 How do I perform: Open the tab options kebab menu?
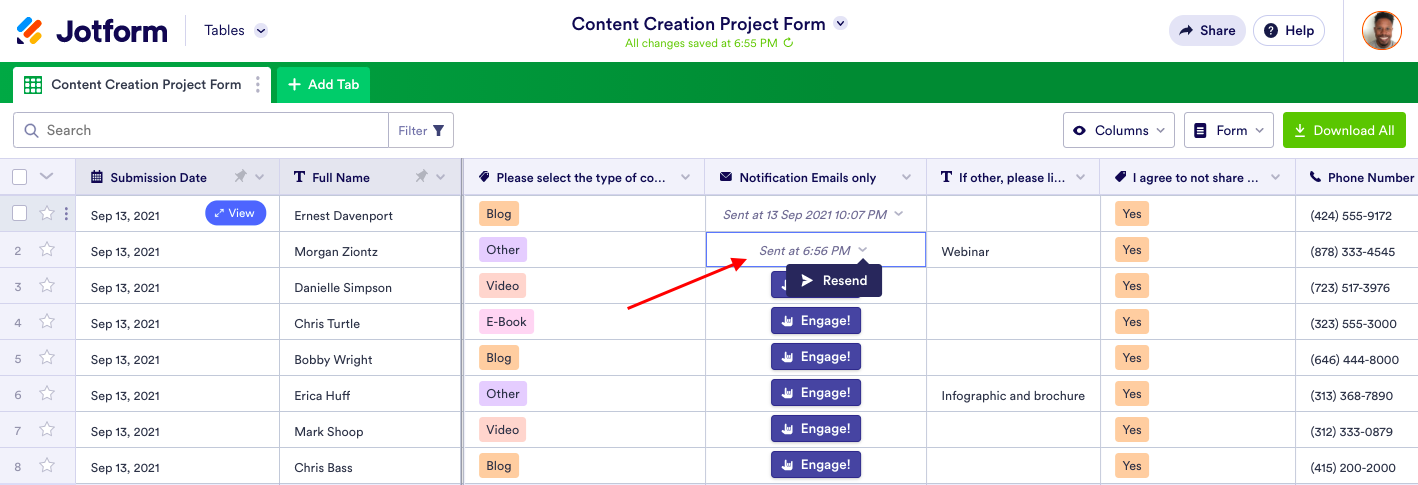pos(258,85)
